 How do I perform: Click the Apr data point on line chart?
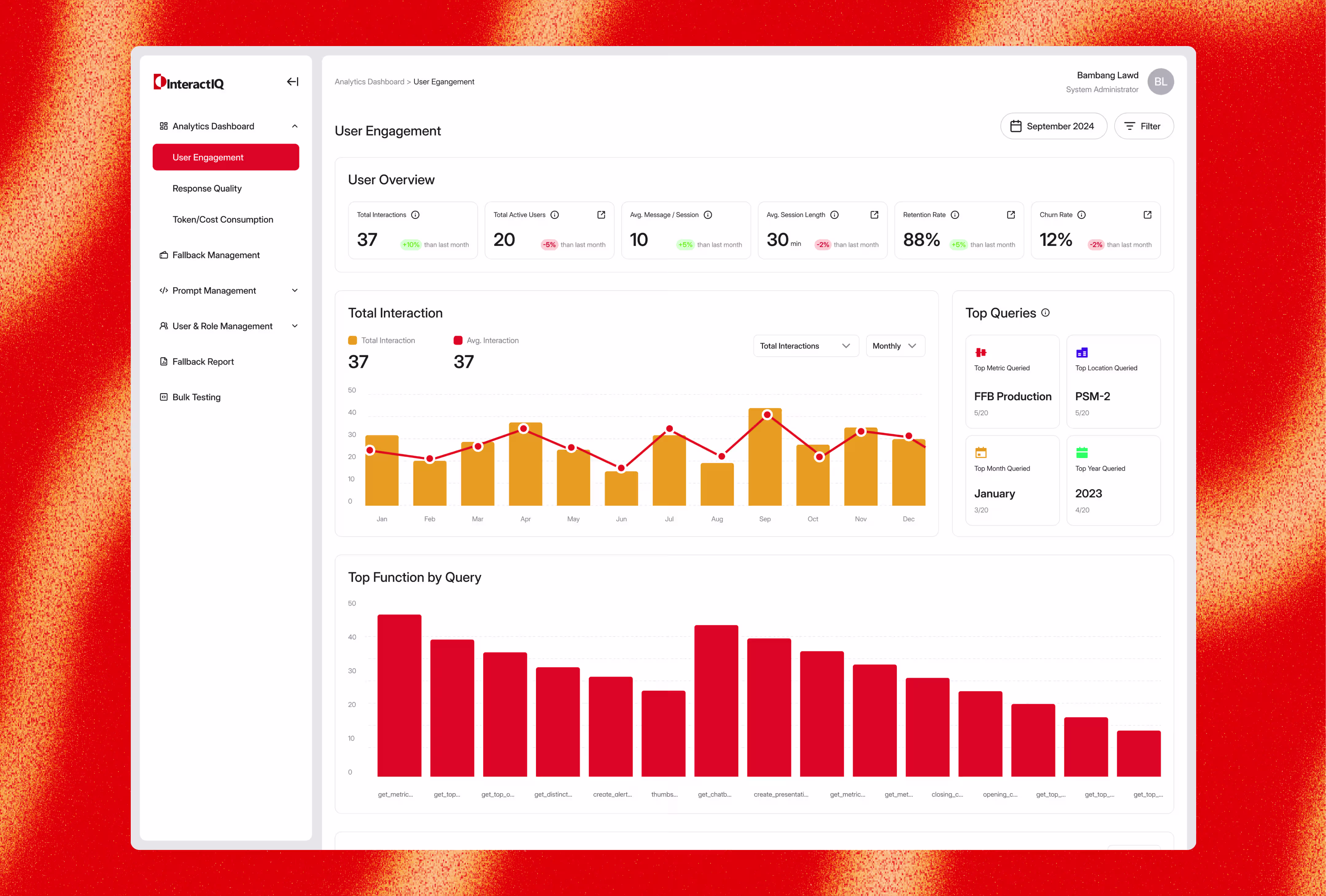click(523, 428)
